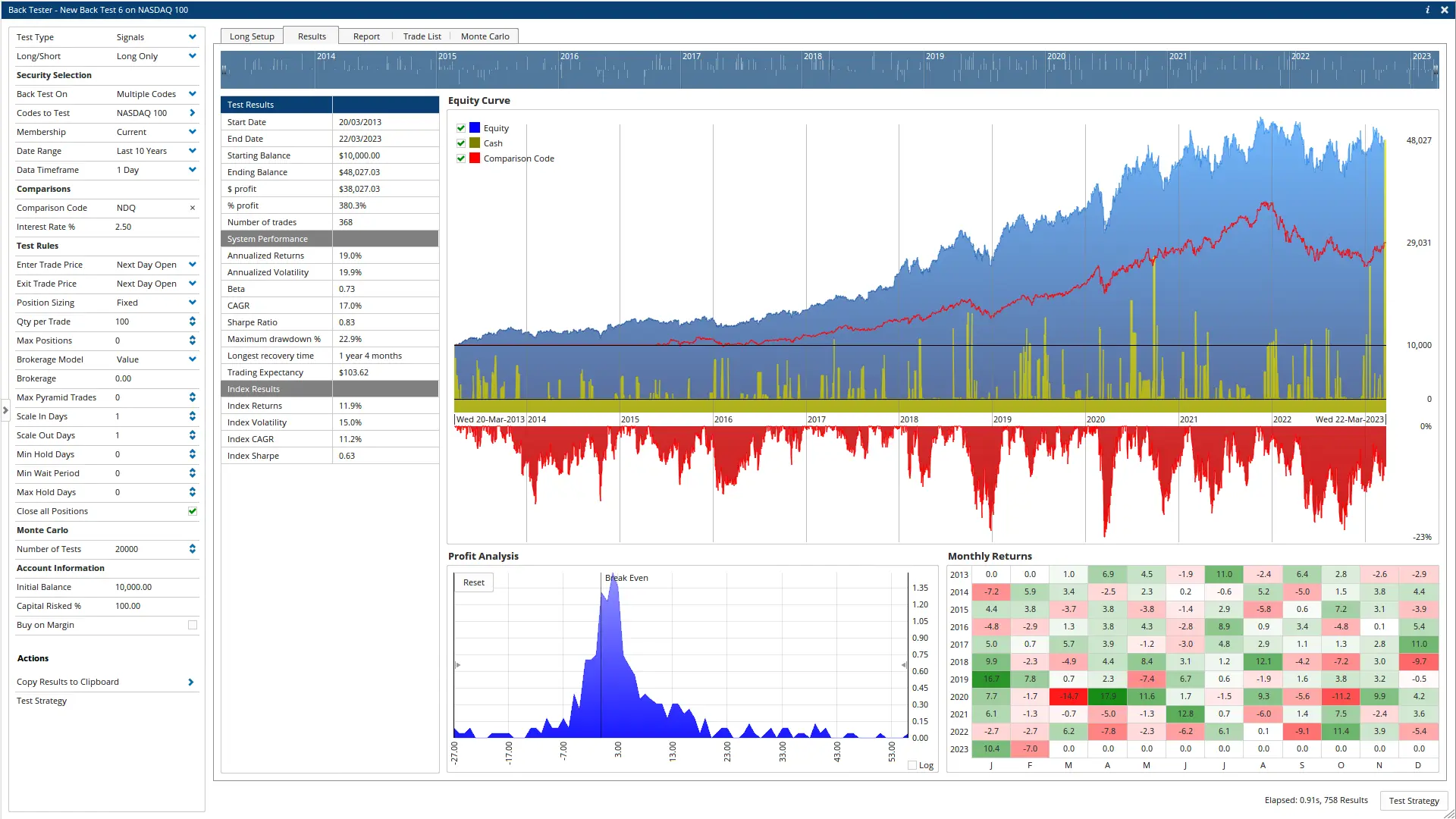
Task: Open Membership dropdown
Action: 193,132
